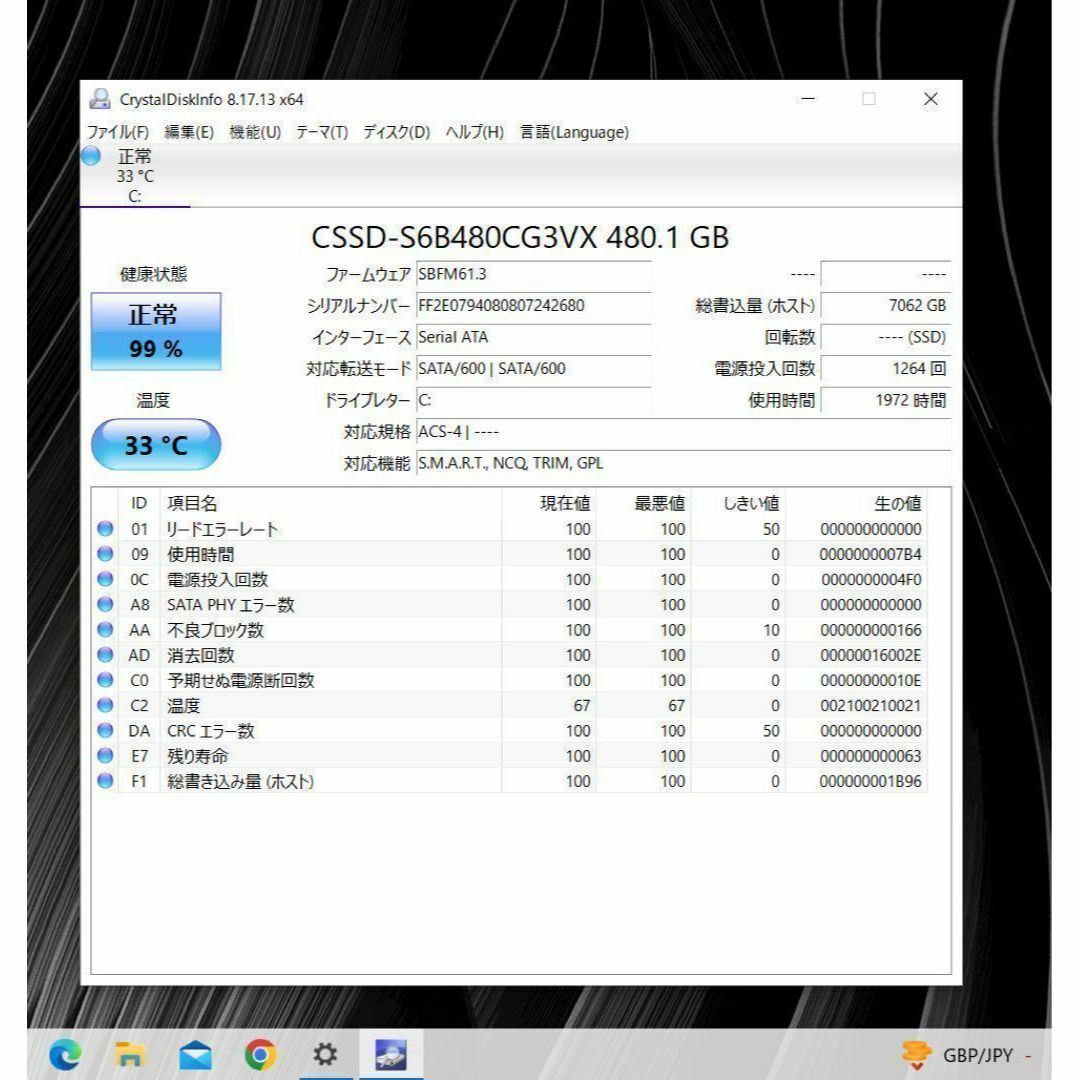Open Google Chrome from the taskbar
This screenshot has width=1080, height=1080.
[260, 1055]
